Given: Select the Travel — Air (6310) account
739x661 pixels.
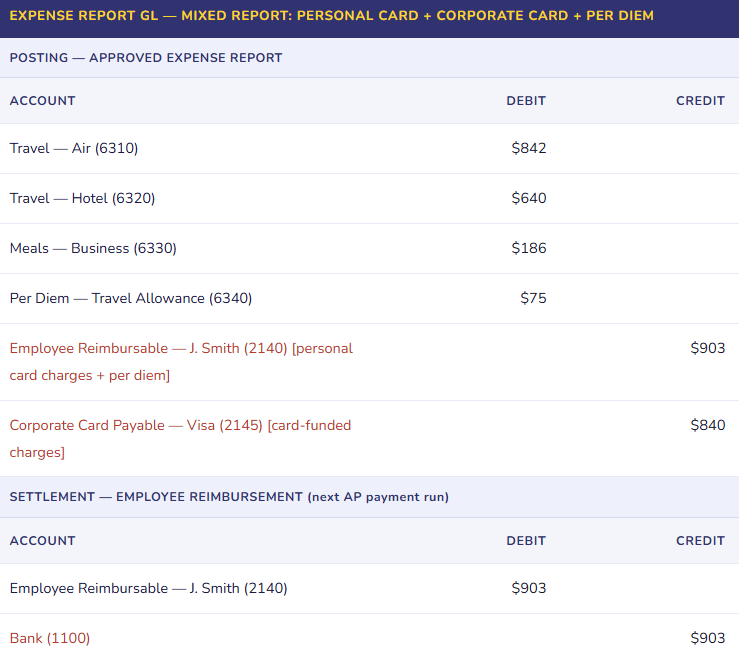Looking at the screenshot, I should click(74, 149).
